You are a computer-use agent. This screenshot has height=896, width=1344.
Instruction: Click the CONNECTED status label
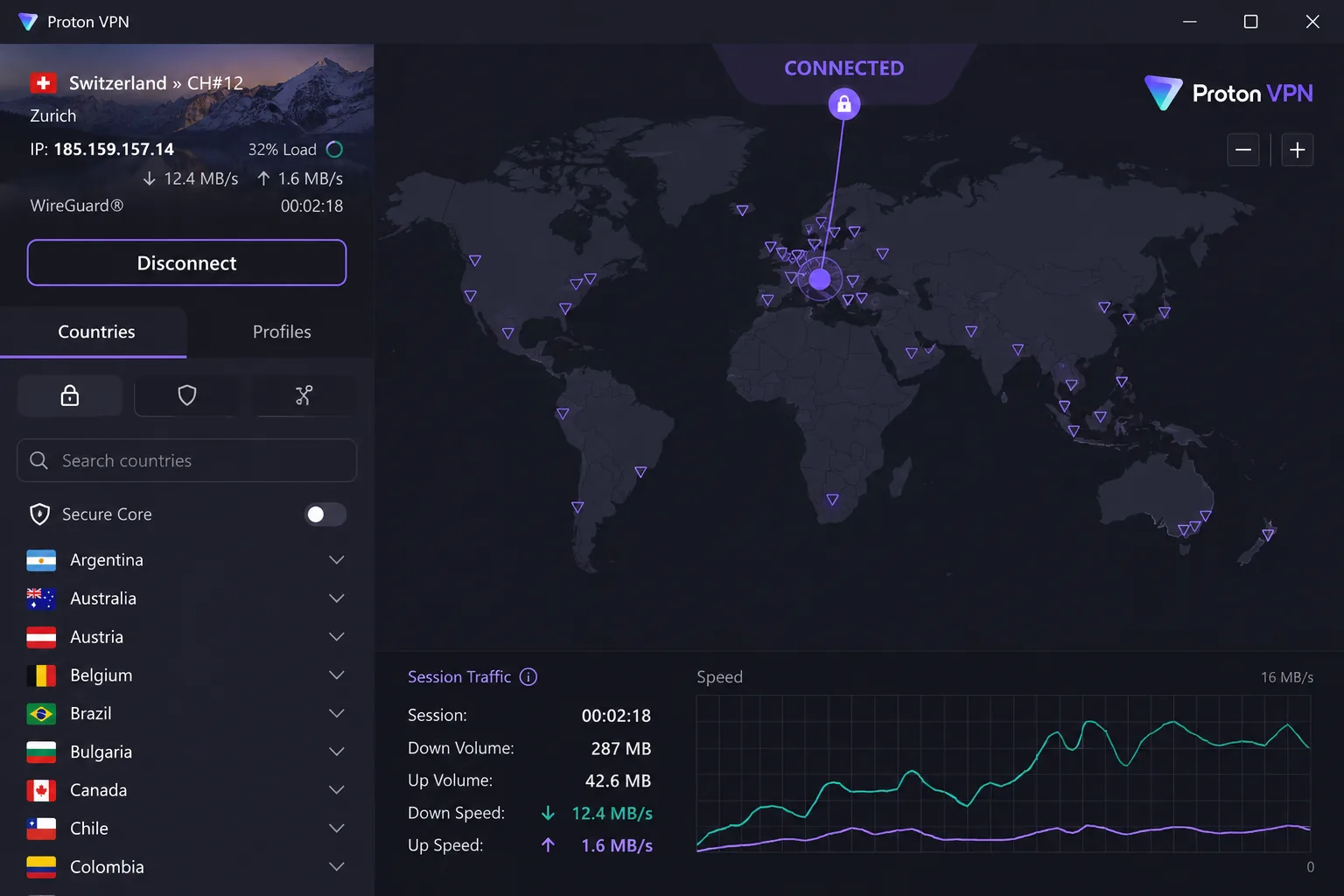844,68
